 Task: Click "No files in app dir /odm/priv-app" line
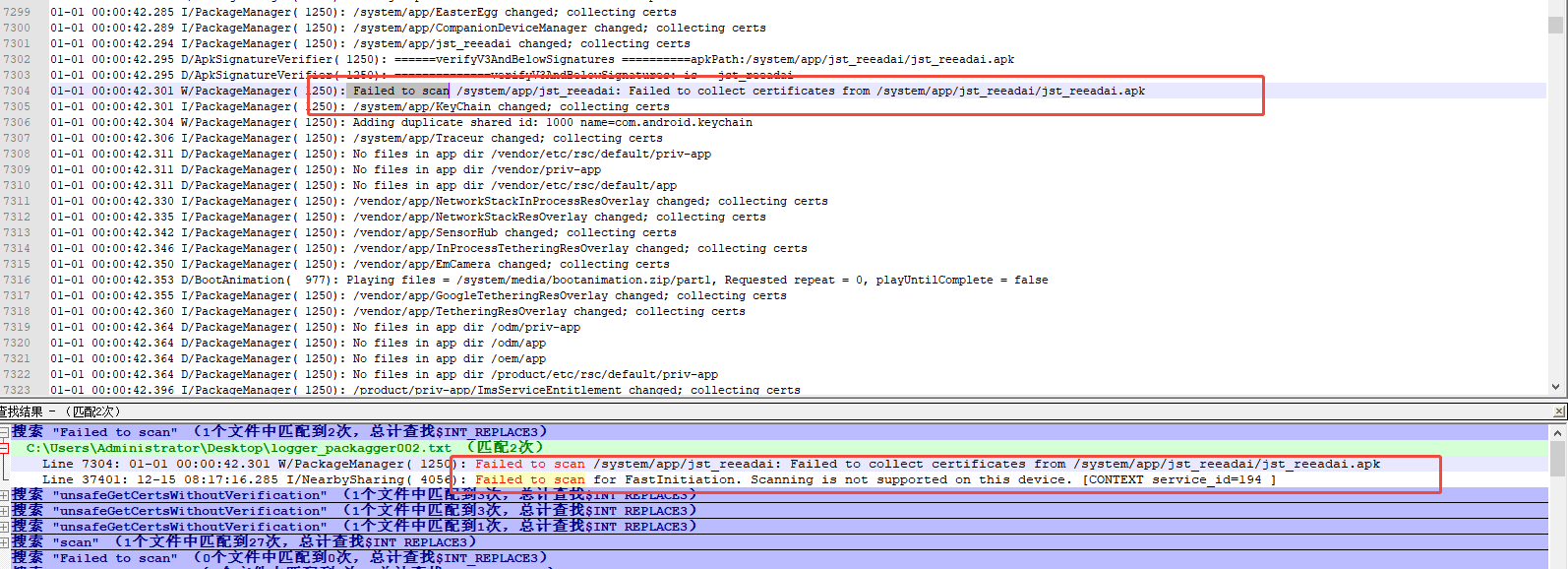click(315, 327)
